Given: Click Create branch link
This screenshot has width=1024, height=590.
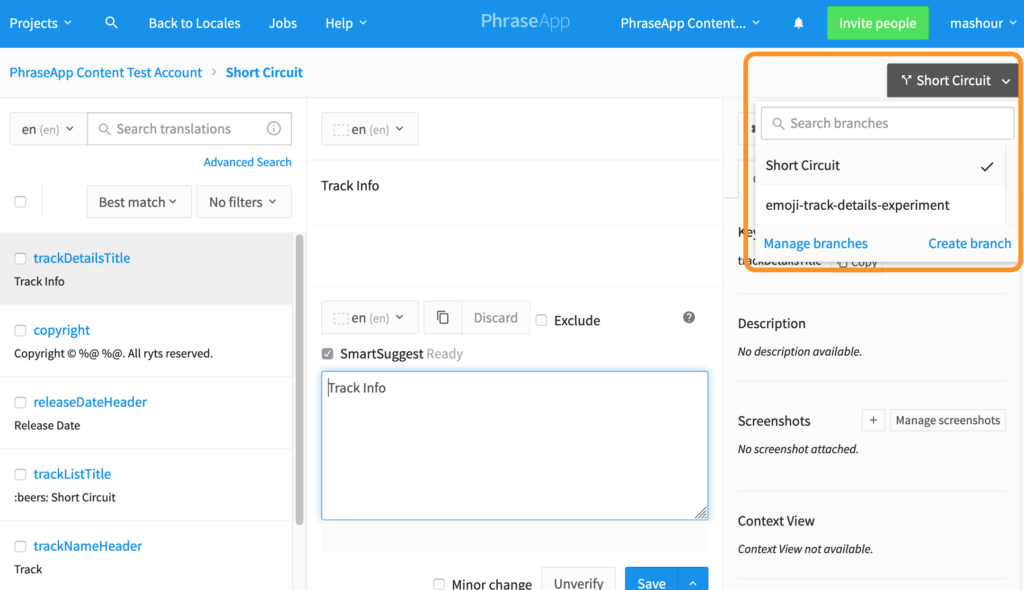Looking at the screenshot, I should coord(970,244).
